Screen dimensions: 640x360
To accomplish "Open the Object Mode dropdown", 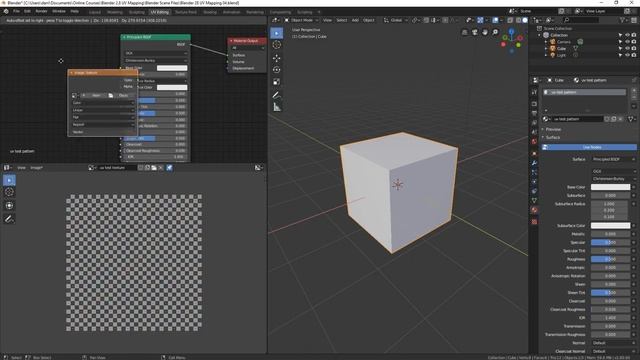I will click(302, 20).
